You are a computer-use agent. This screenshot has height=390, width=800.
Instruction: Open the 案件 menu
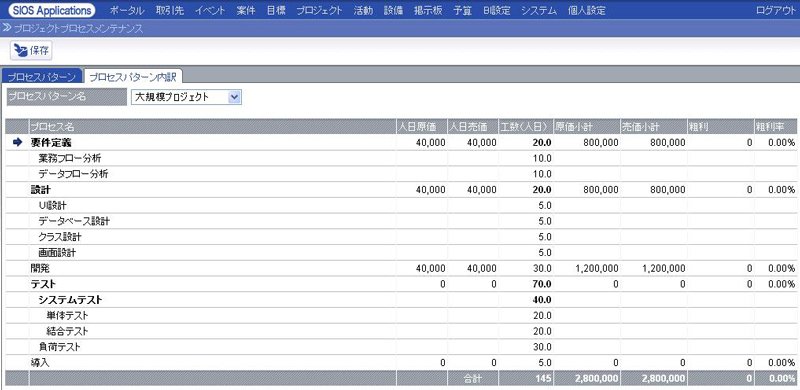[246, 11]
